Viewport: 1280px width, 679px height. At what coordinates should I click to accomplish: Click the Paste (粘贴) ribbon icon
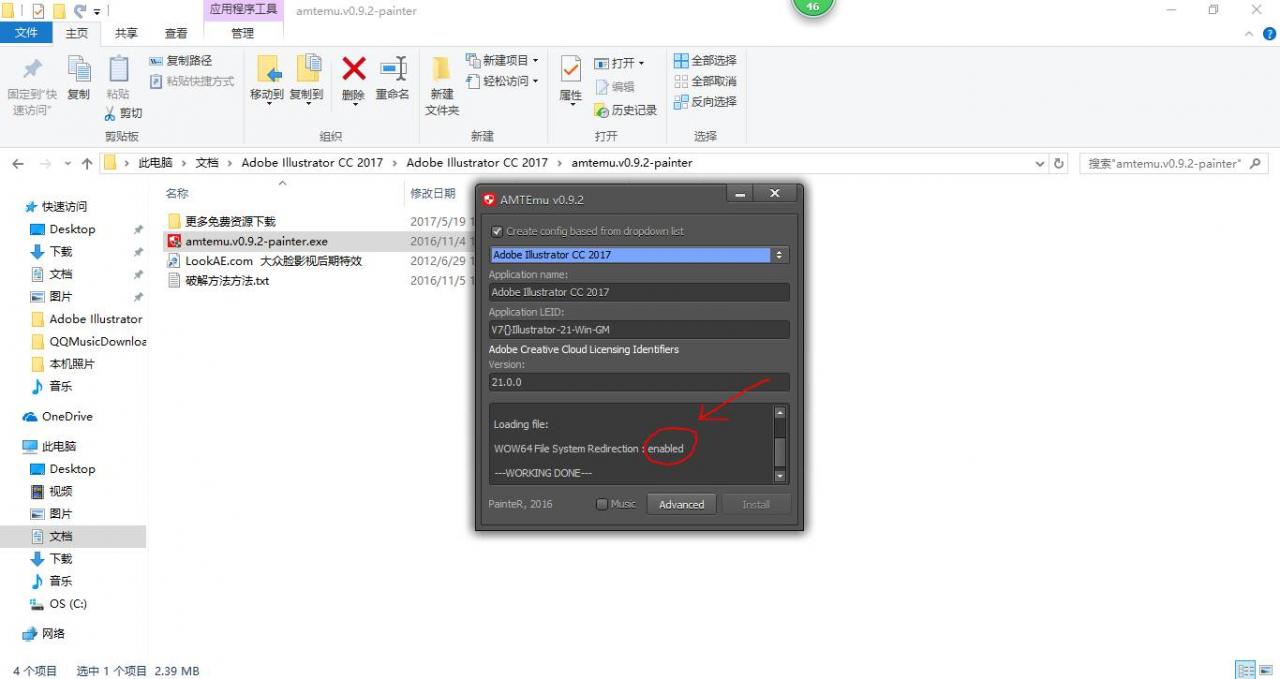coord(118,69)
